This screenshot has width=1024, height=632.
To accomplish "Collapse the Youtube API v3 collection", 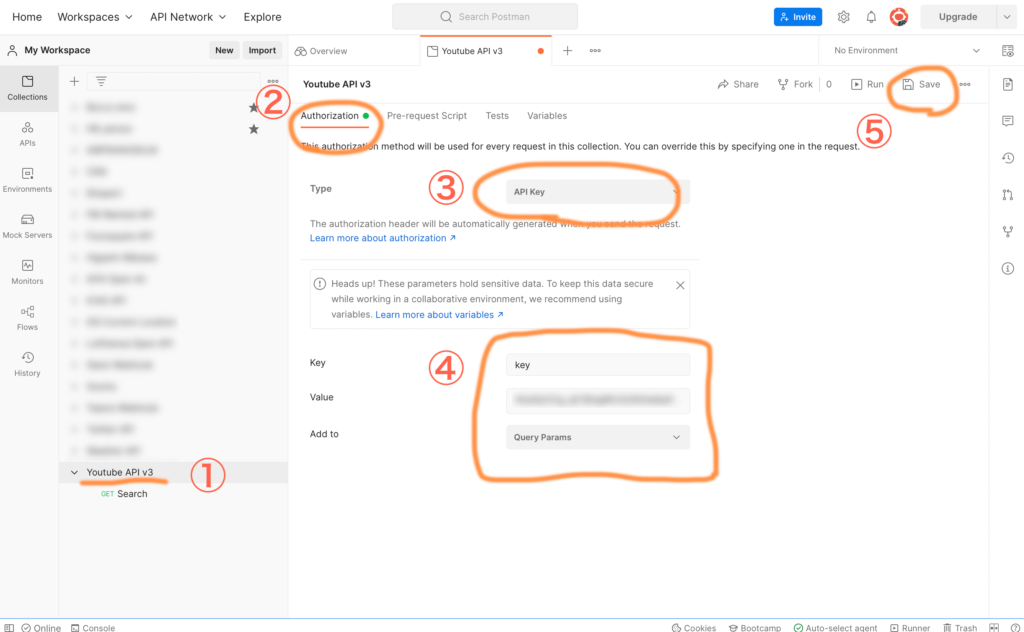I will pos(74,472).
